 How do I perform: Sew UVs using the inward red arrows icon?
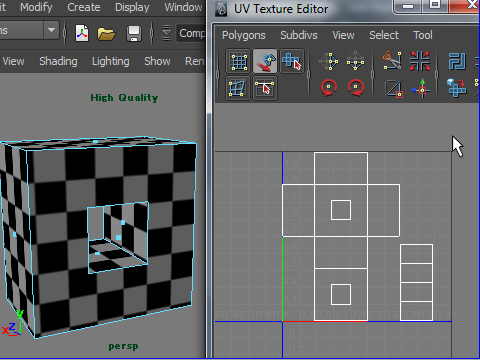point(420,60)
